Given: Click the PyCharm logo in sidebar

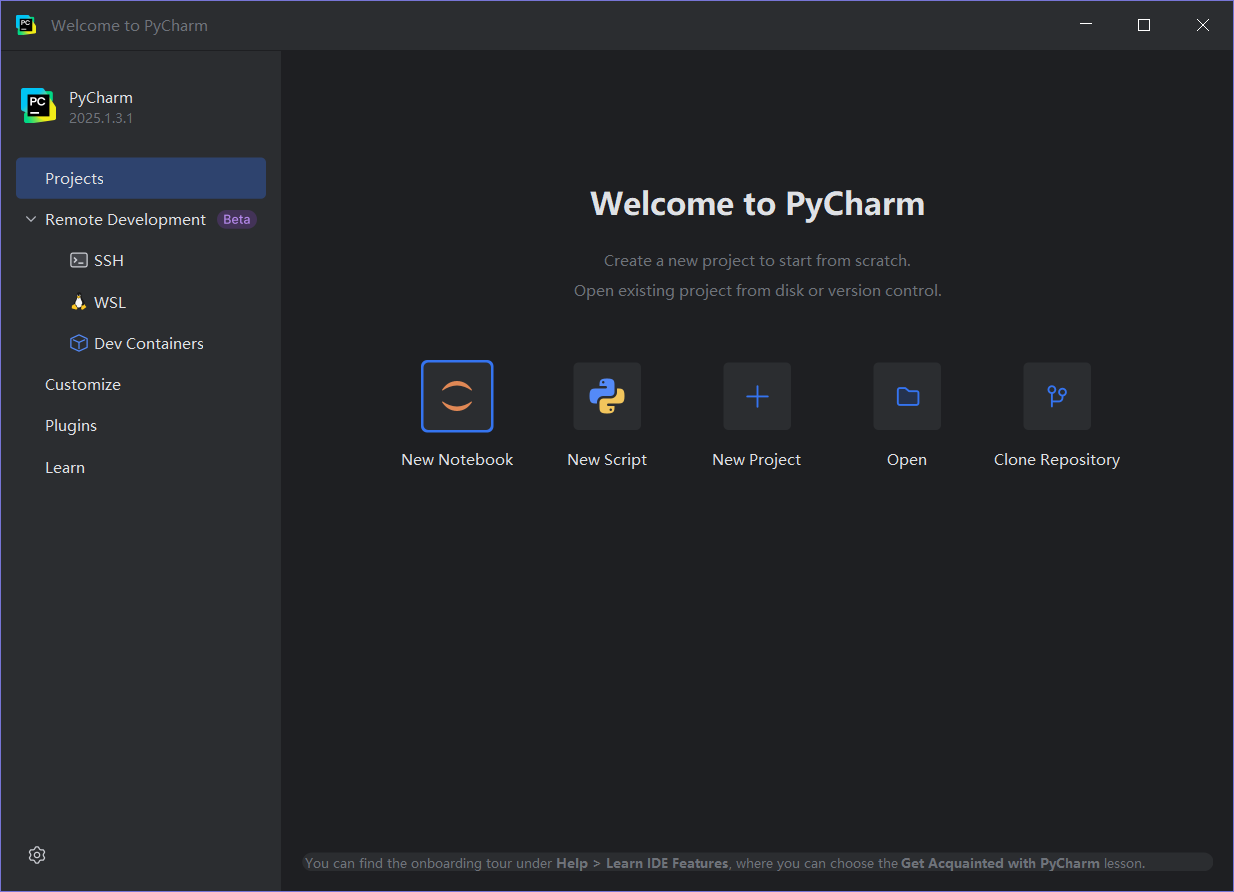Looking at the screenshot, I should 38,106.
